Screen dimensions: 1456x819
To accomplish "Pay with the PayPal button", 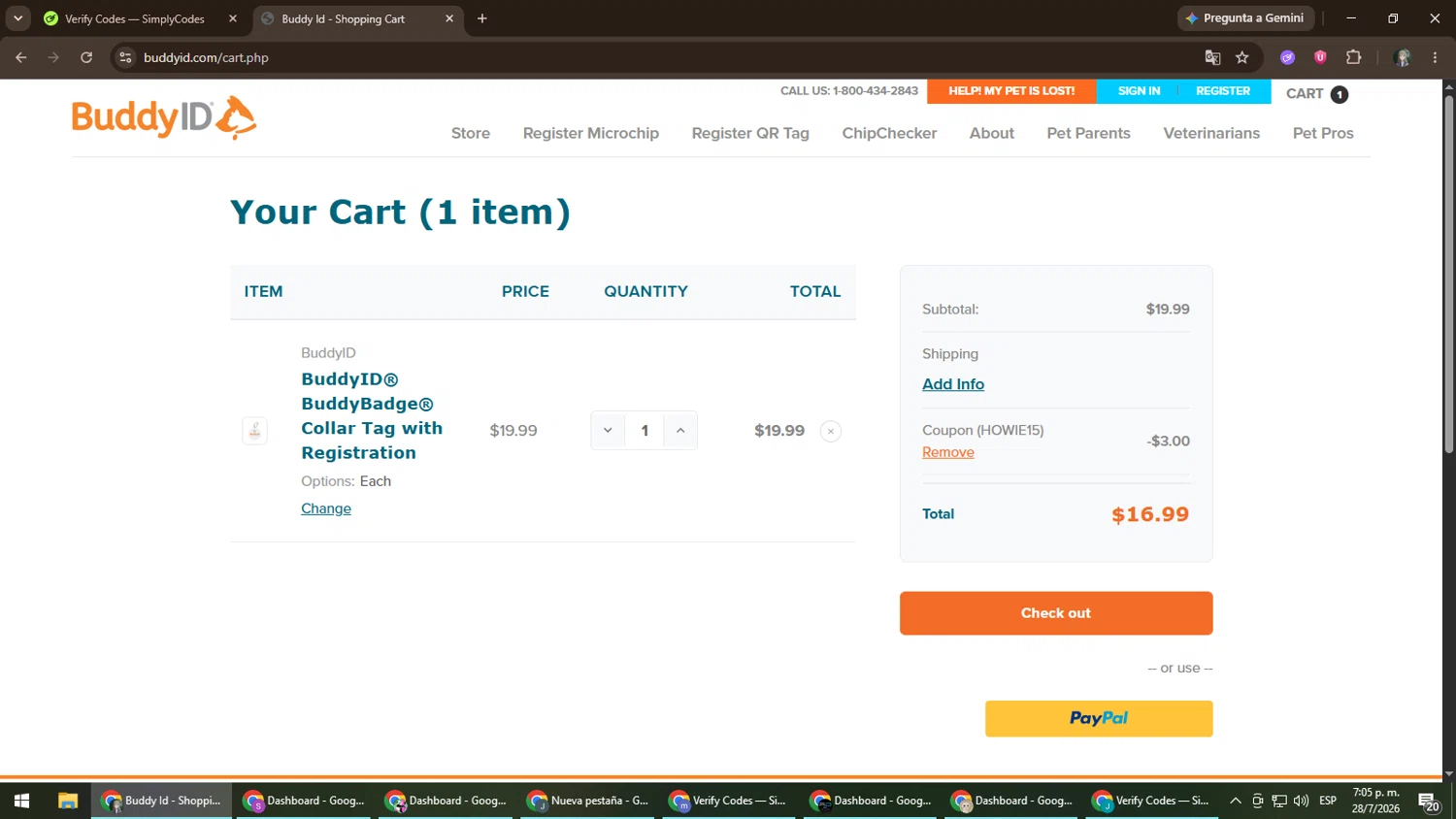I will pos(1099,719).
